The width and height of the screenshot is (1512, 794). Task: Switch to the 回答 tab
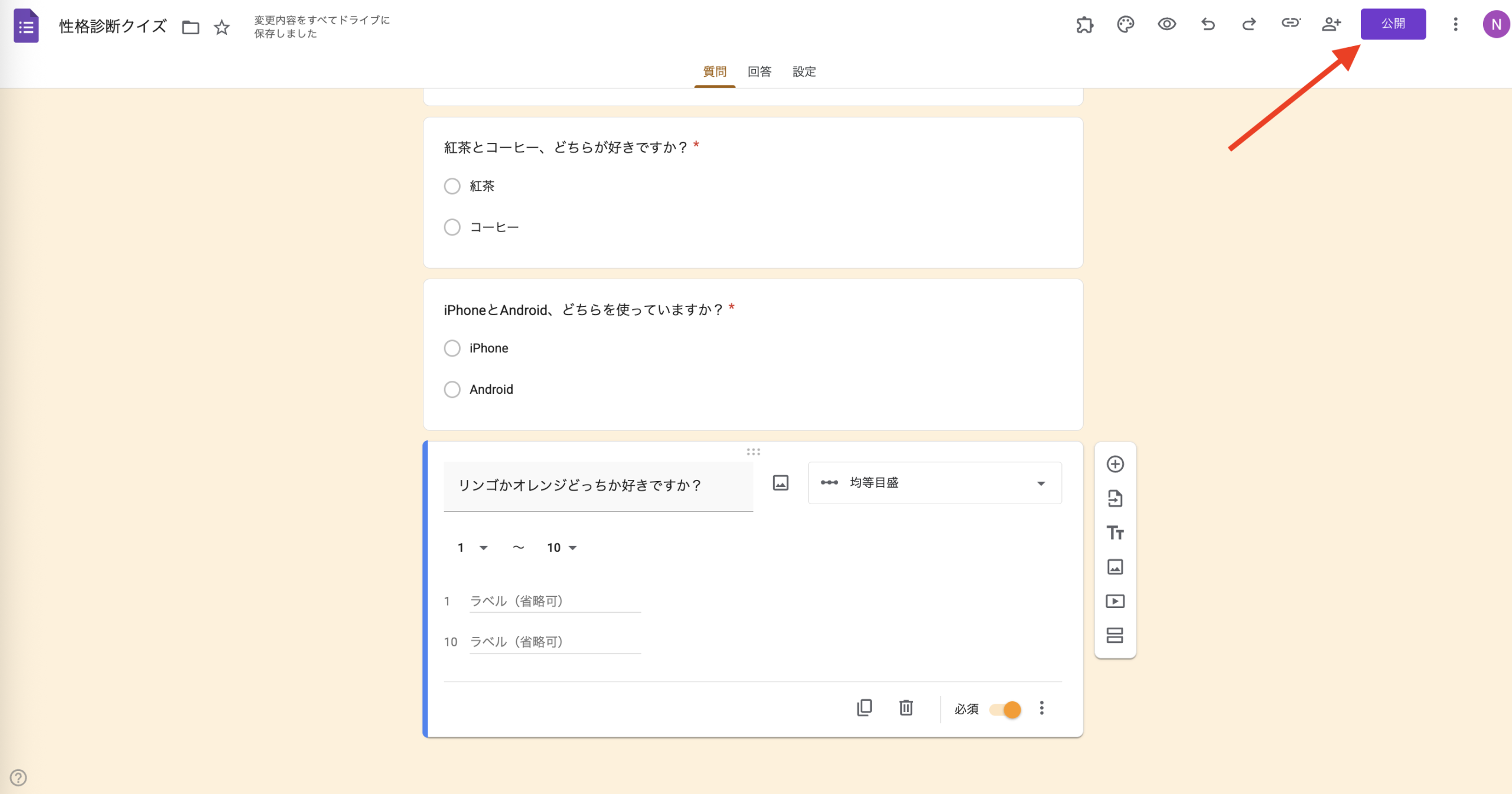[x=759, y=71]
